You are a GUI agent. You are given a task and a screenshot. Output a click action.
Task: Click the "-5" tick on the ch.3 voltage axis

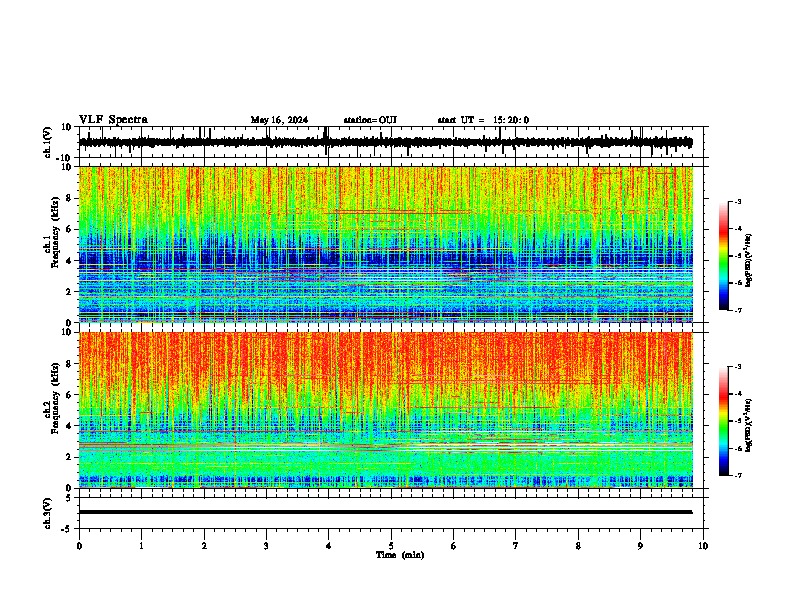(67, 529)
